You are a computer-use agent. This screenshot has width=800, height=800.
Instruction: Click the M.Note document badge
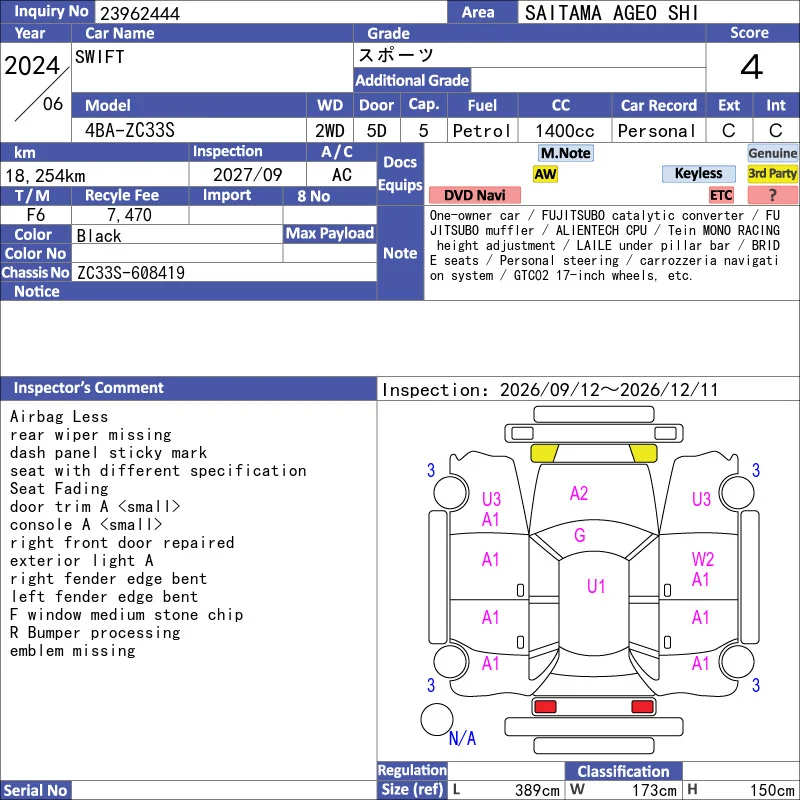566,153
